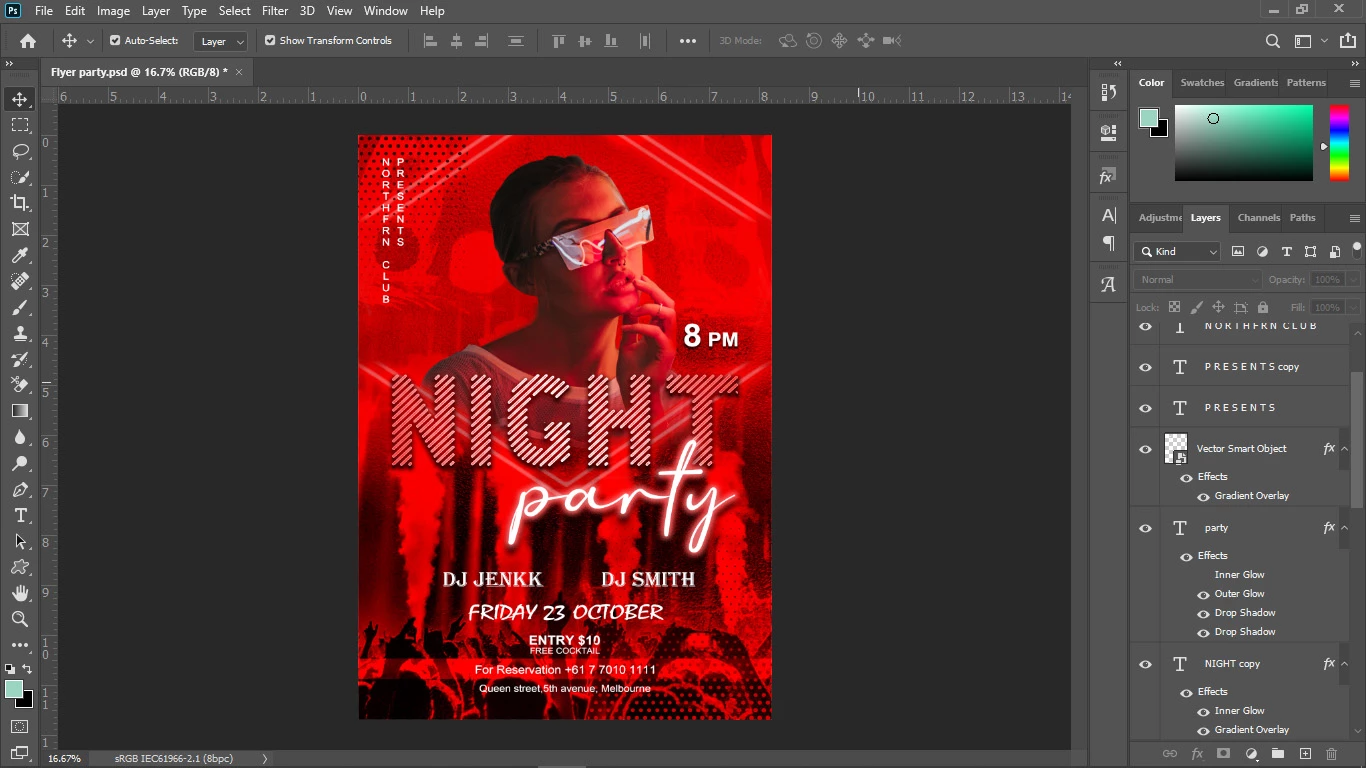1366x768 pixels.
Task: Add a layer style via fx button
Action: [x=1197, y=754]
